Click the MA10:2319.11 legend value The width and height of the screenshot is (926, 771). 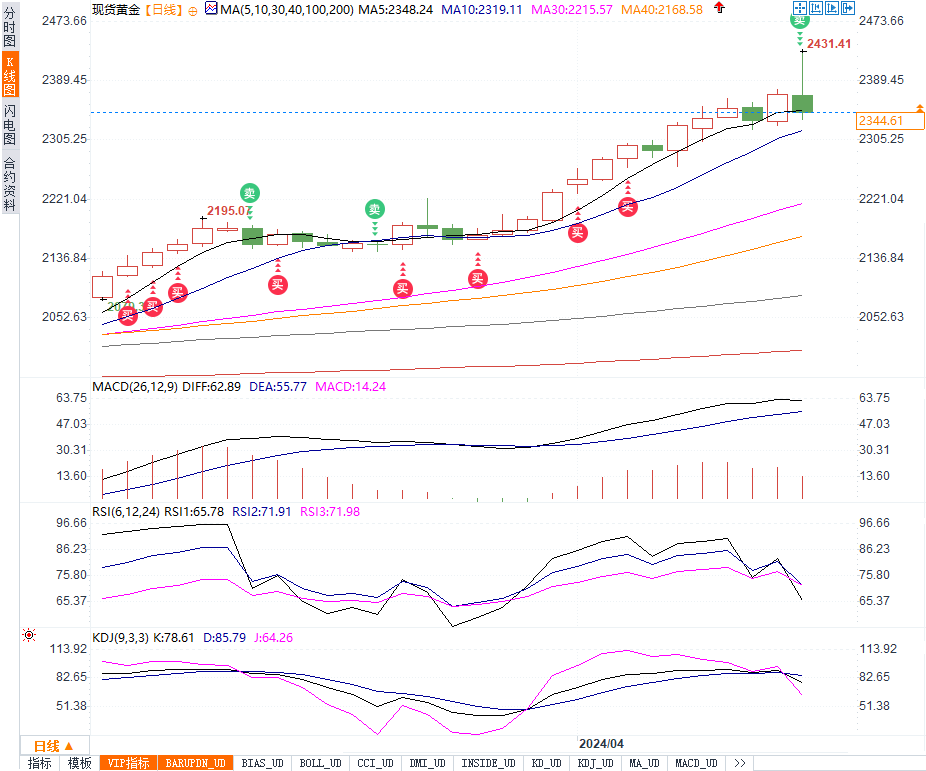(482, 10)
